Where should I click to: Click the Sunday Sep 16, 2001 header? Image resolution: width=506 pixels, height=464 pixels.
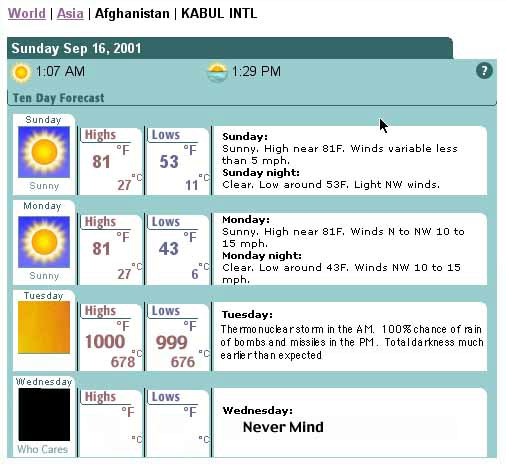click(76, 48)
